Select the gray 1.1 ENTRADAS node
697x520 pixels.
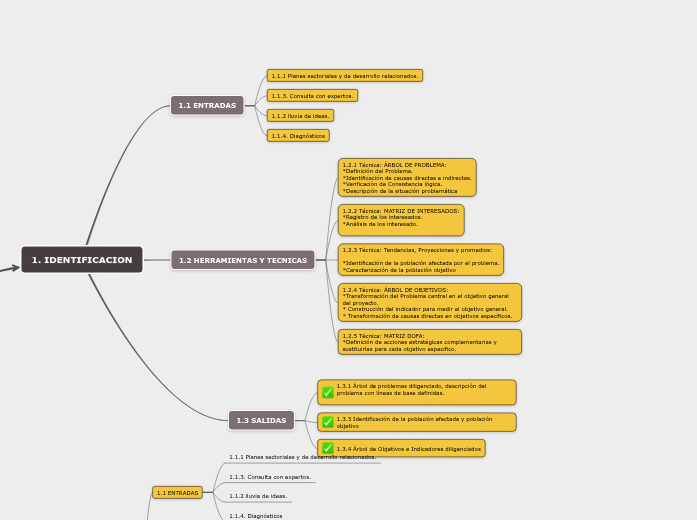point(207,105)
